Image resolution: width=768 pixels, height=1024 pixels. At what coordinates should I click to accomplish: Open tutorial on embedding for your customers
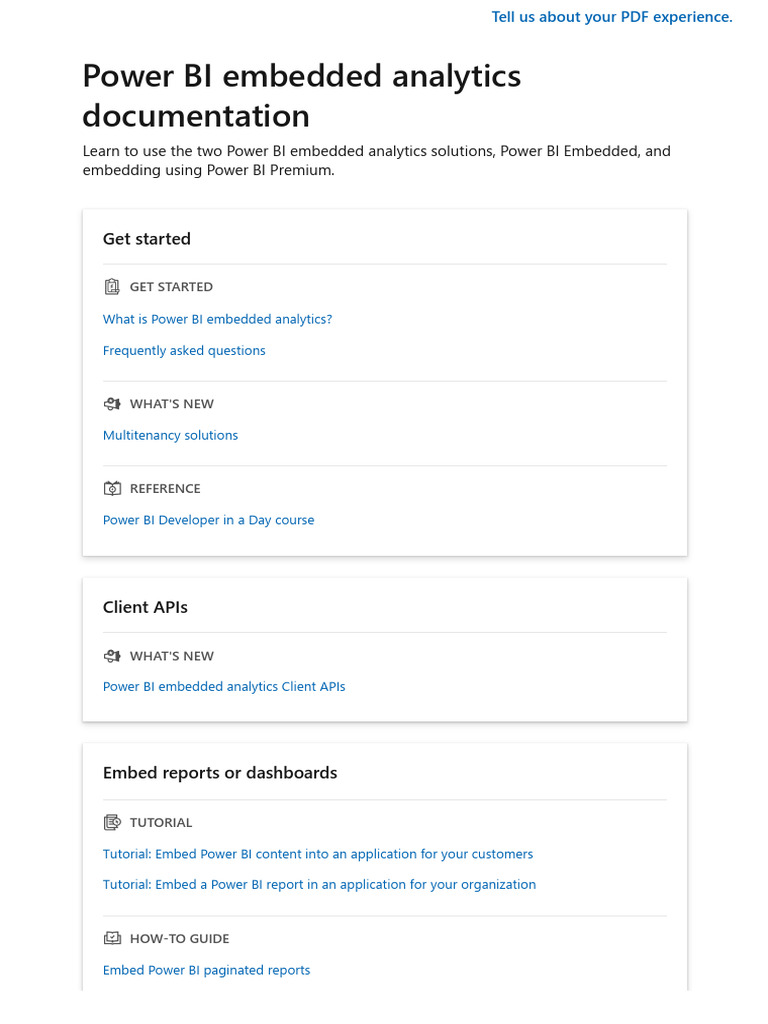[x=318, y=854]
